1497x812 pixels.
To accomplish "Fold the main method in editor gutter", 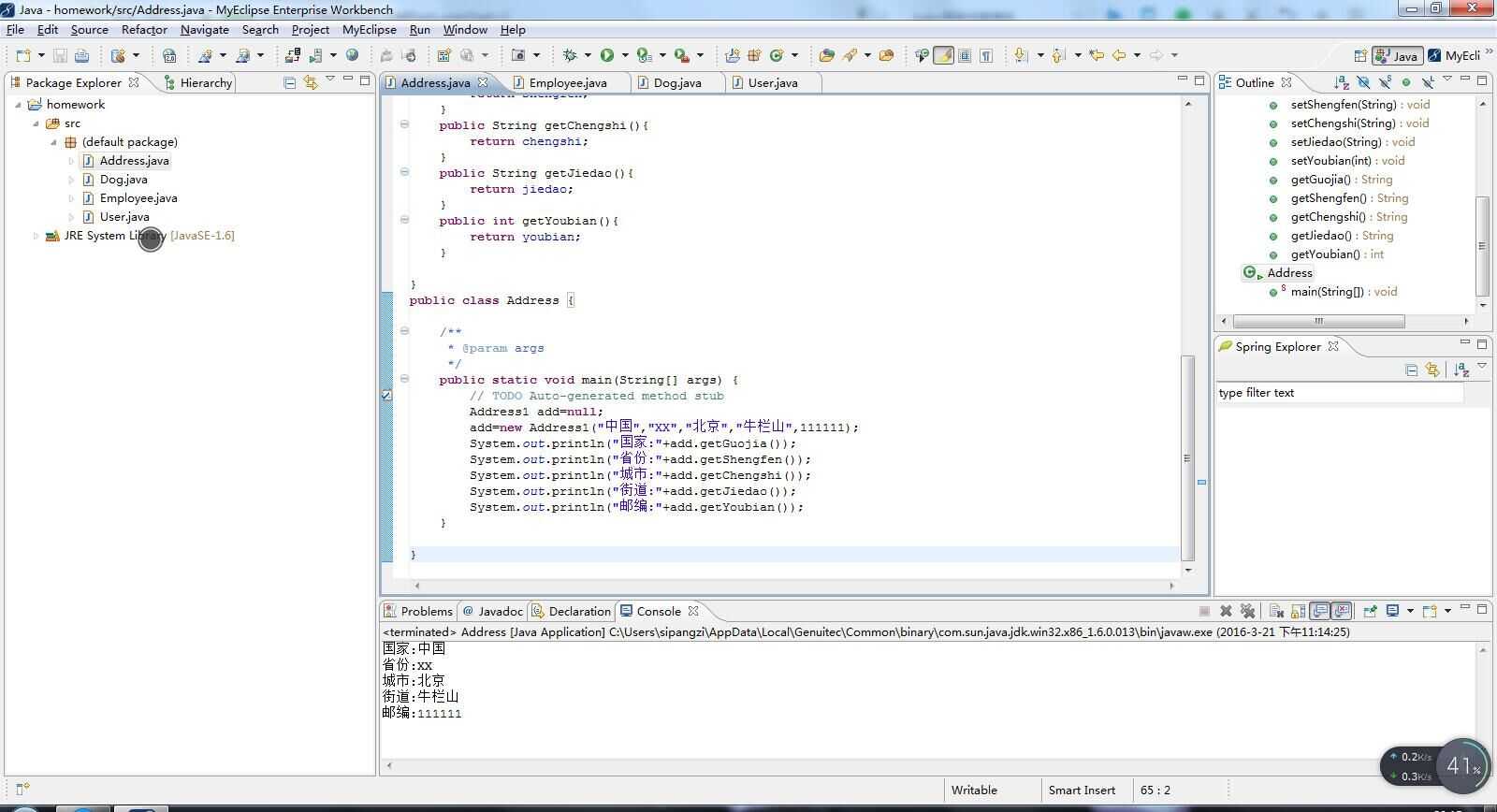I will (x=404, y=379).
